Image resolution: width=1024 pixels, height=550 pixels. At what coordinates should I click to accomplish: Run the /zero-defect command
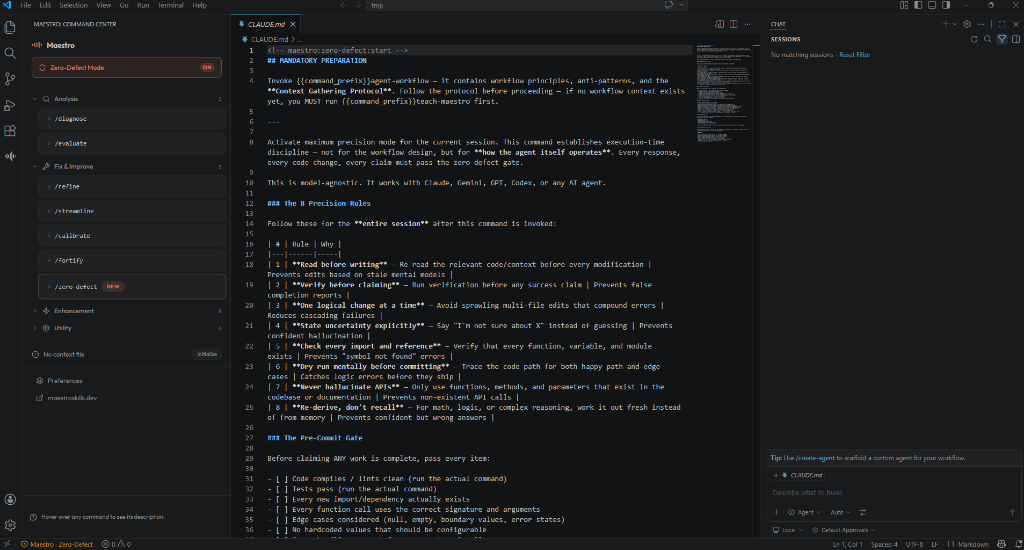[x=132, y=286]
